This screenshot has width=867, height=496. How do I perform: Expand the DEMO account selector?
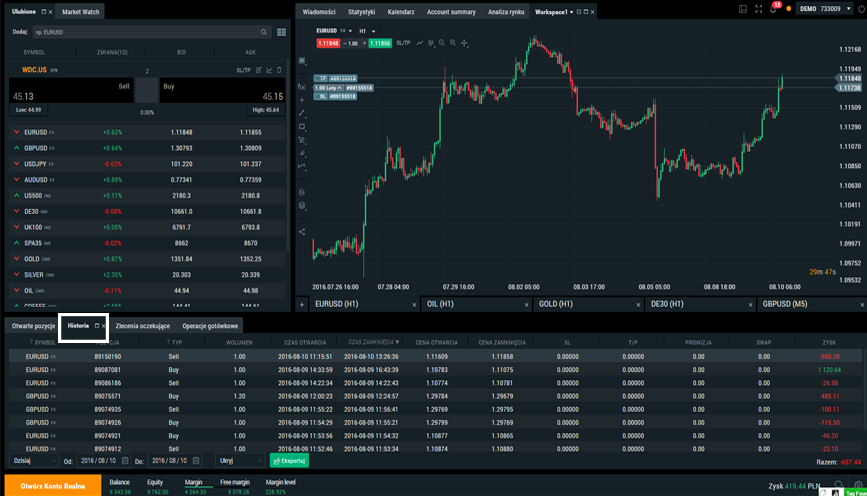click(x=825, y=9)
